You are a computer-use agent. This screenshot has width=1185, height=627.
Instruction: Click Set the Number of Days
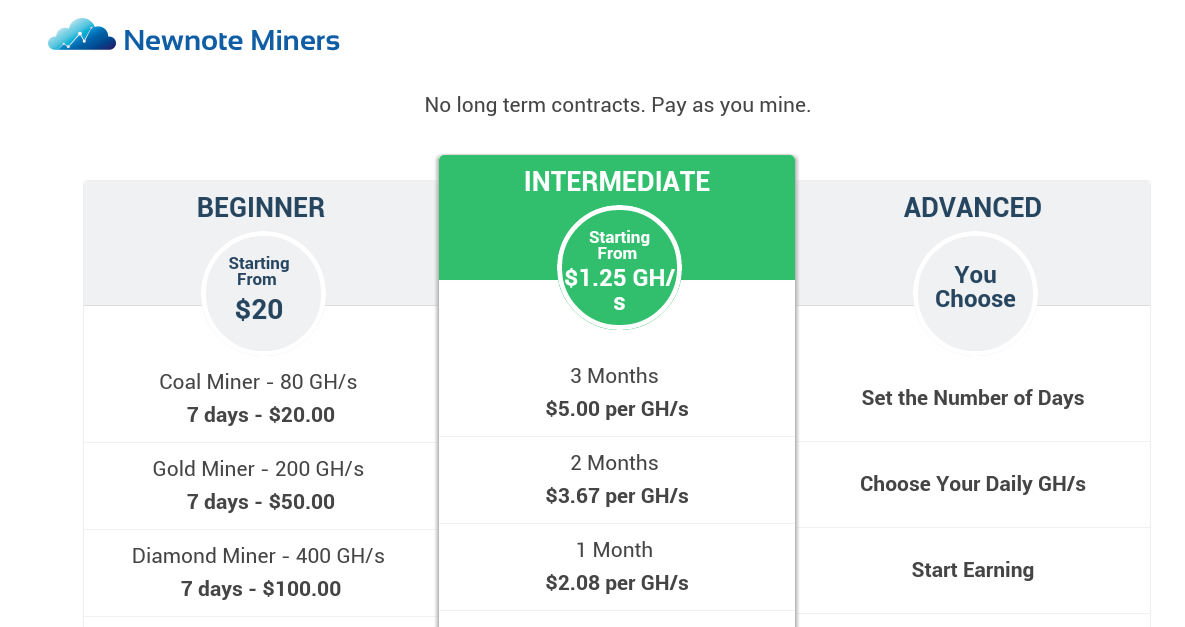[x=972, y=398]
